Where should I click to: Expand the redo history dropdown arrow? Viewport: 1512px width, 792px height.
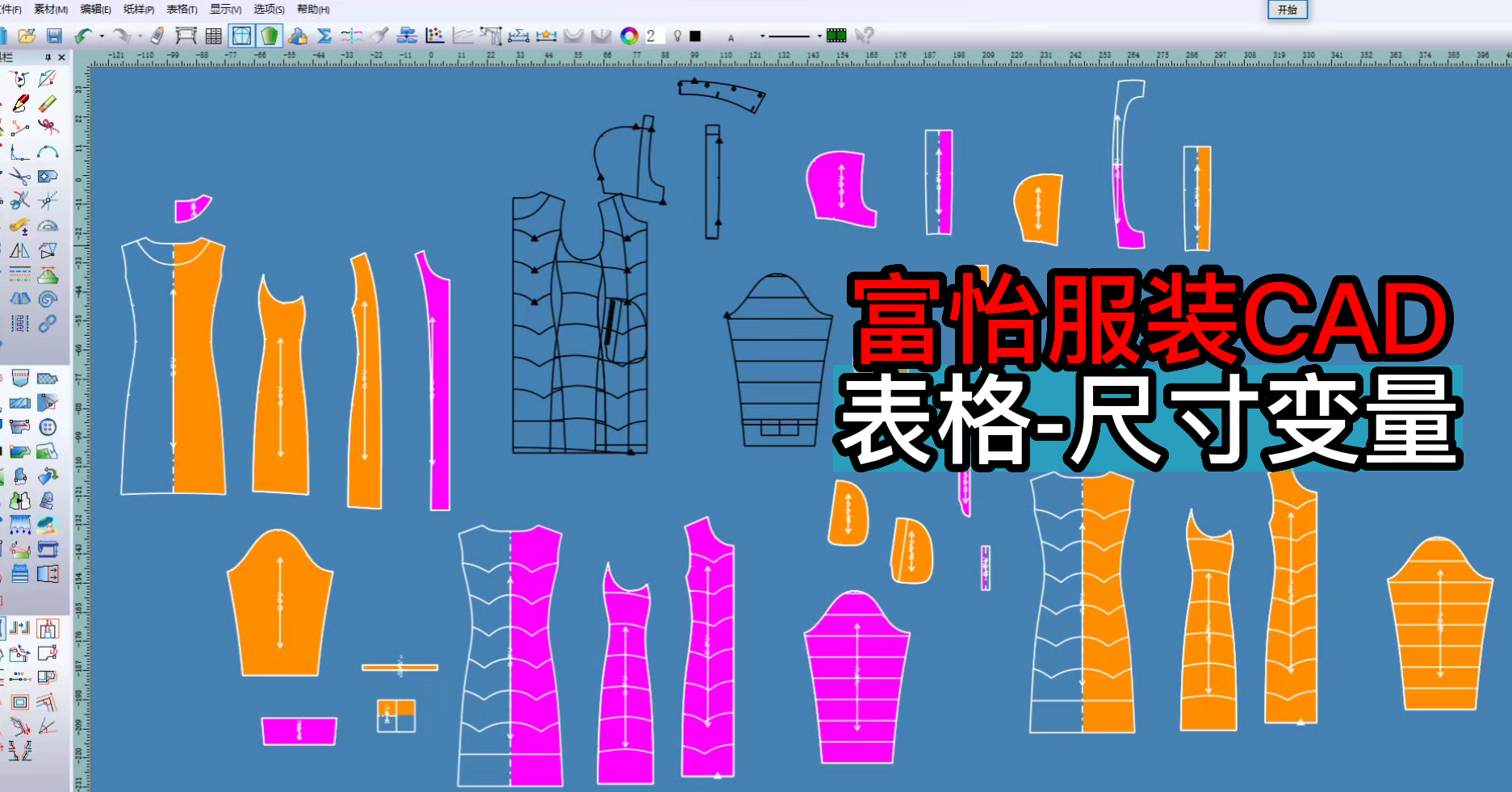(x=140, y=36)
